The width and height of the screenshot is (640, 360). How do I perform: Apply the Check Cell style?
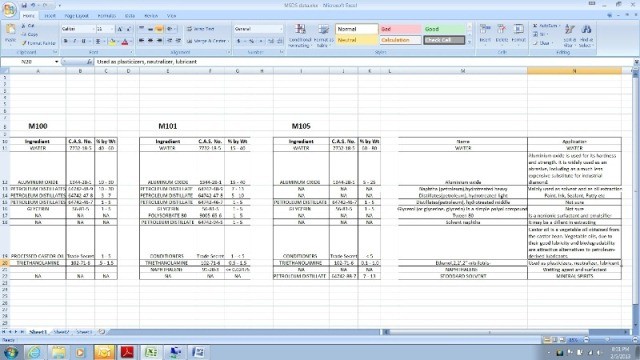(x=444, y=40)
